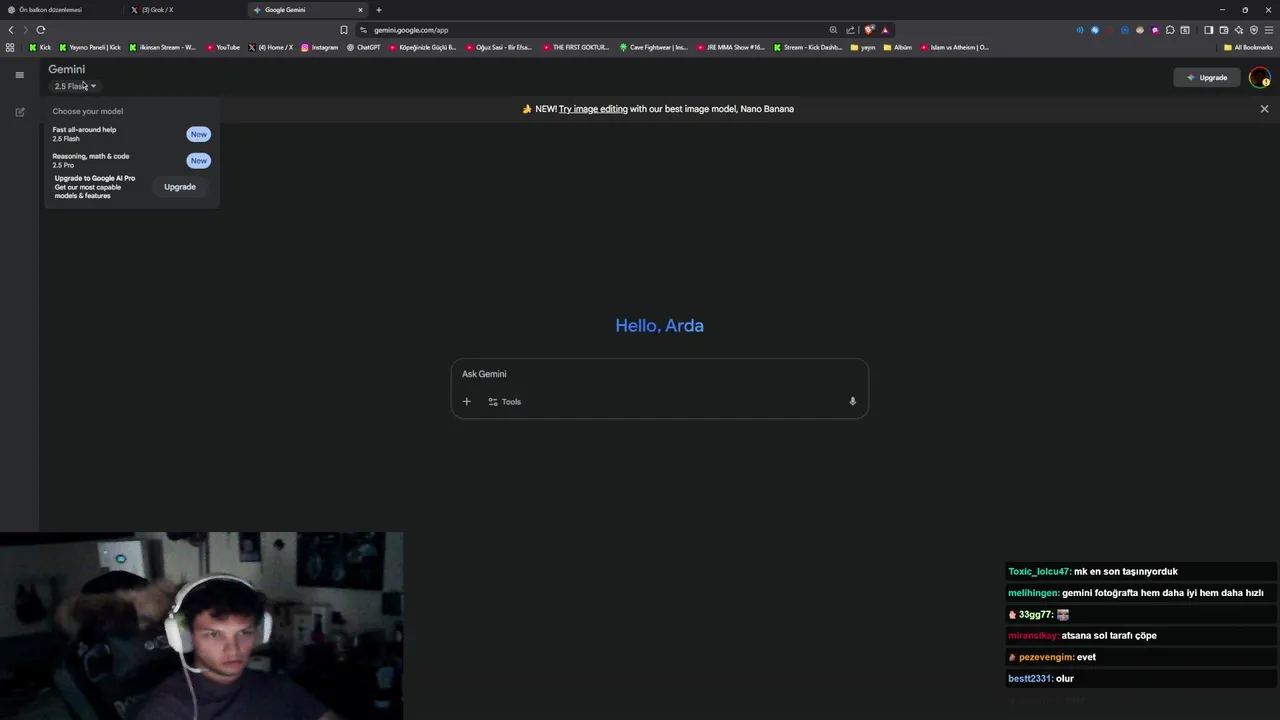Open the apps grid icon in bookmarks bar
Screen dimensions: 1280x720
(10, 47)
